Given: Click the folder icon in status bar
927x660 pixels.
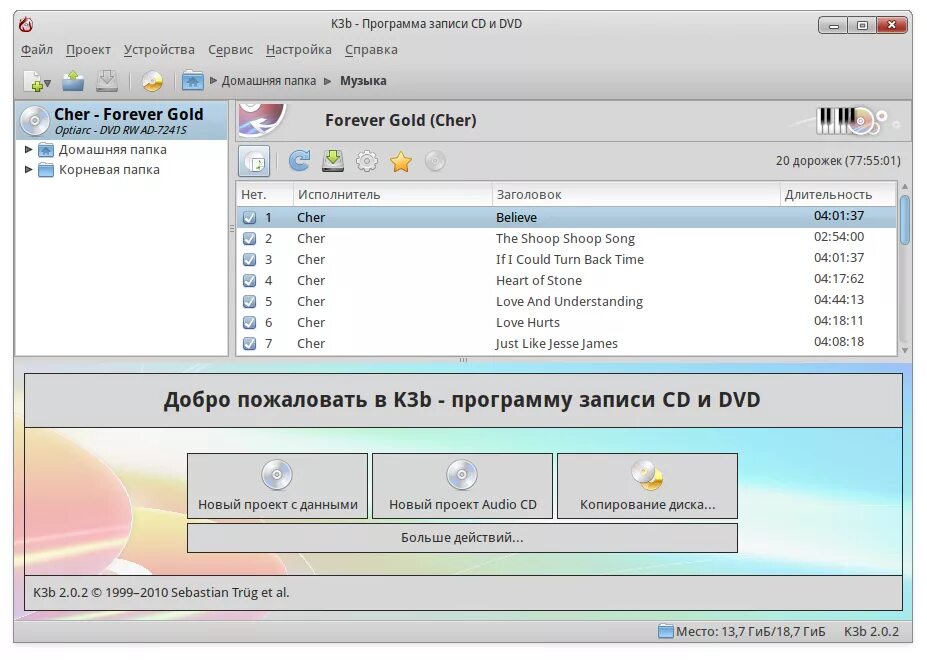Looking at the screenshot, I should 666,632.
